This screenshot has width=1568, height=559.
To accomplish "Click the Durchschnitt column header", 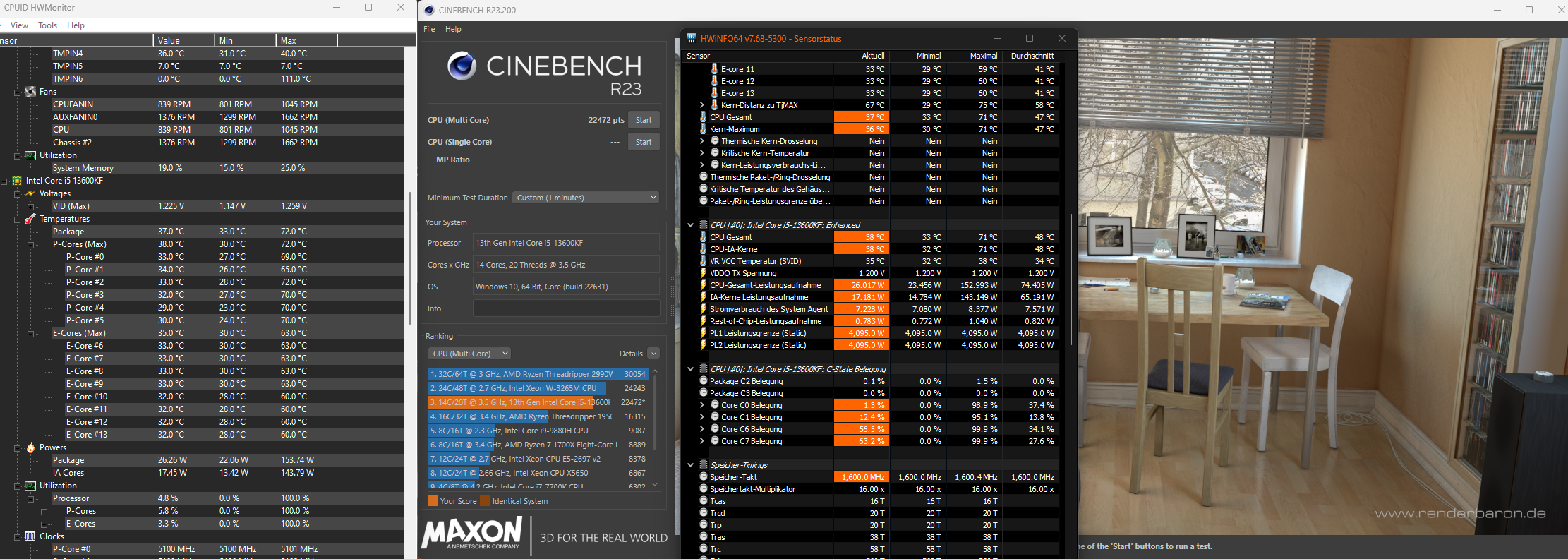I will pos(1031,56).
